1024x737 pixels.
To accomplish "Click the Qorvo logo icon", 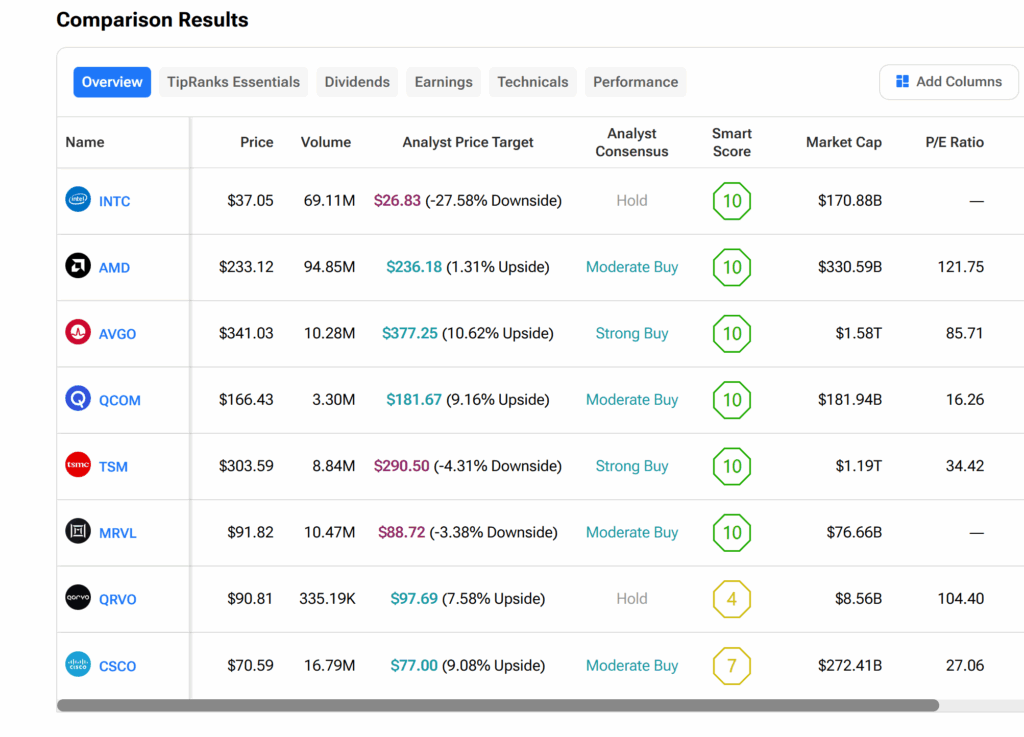I will pos(78,598).
